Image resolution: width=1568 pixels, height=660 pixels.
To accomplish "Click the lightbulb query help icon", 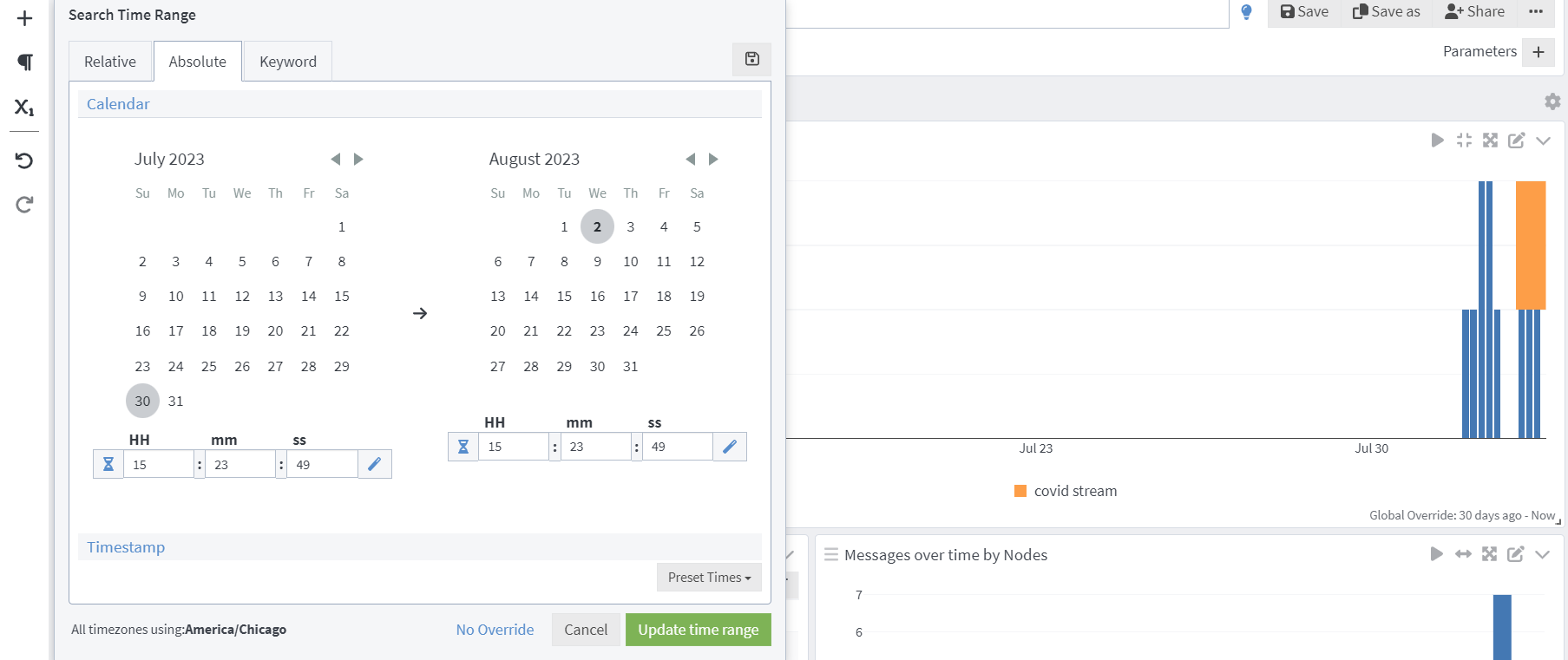I will pos(1246,12).
